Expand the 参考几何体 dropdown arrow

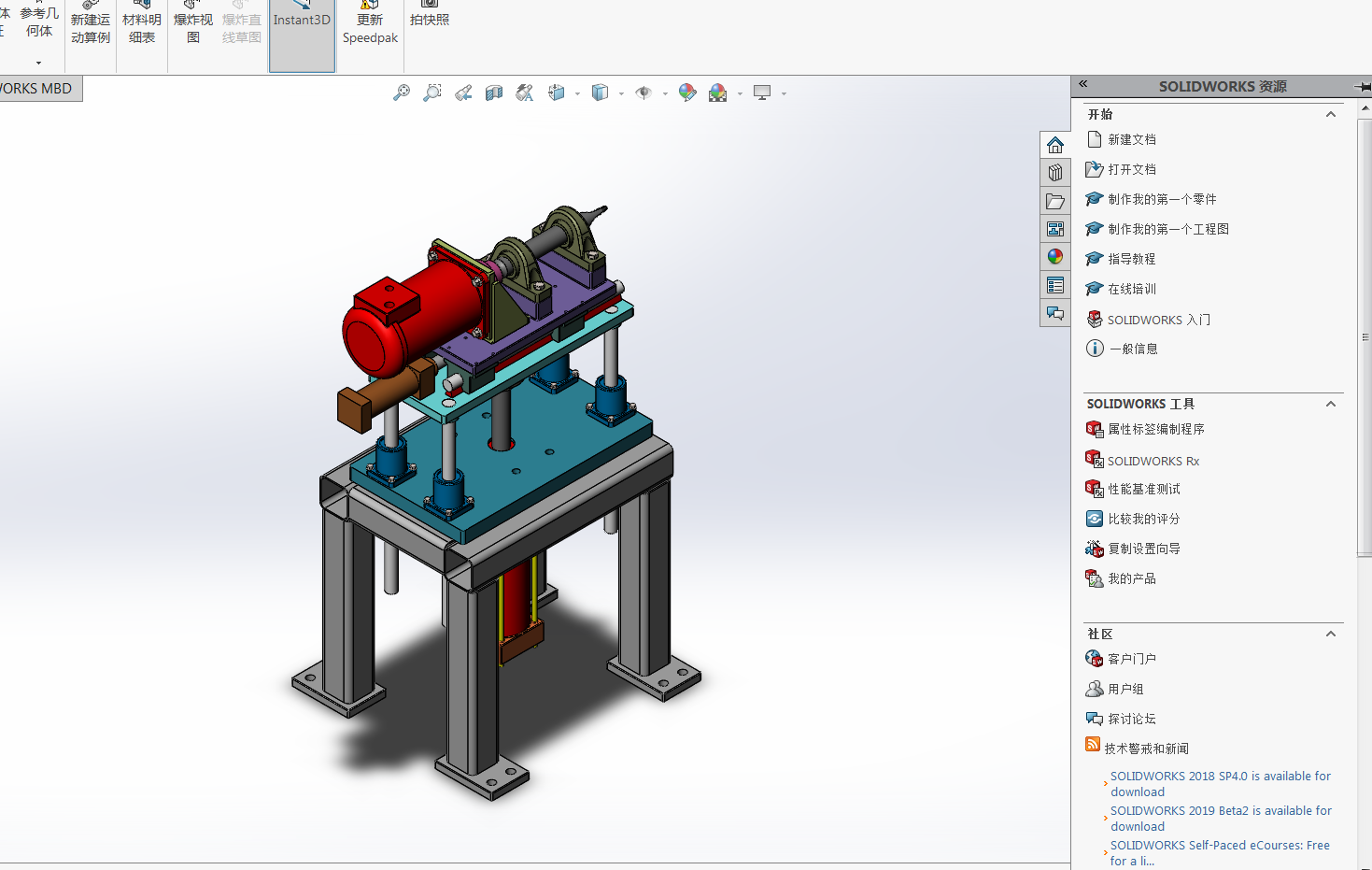38,63
